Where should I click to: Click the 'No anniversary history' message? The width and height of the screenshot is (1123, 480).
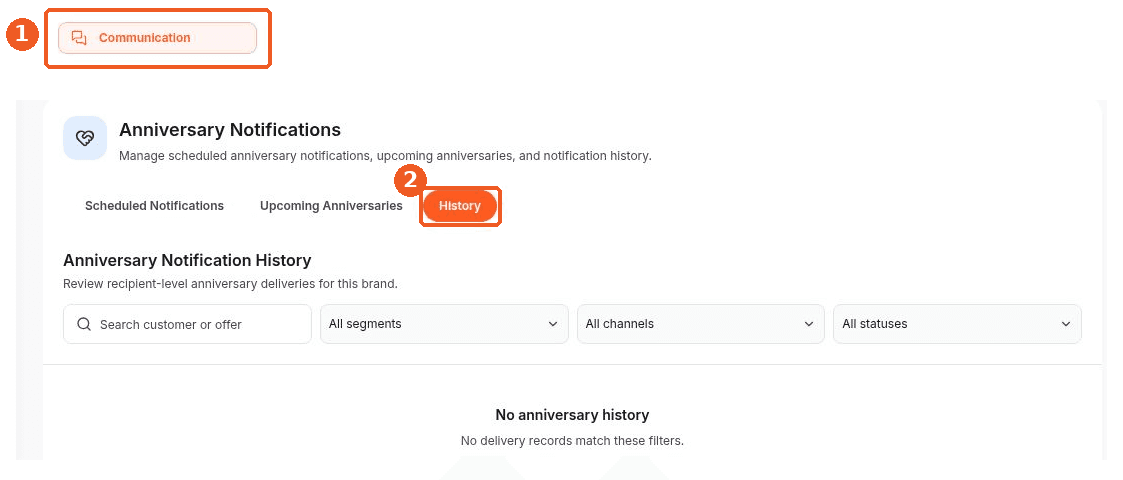click(572, 415)
